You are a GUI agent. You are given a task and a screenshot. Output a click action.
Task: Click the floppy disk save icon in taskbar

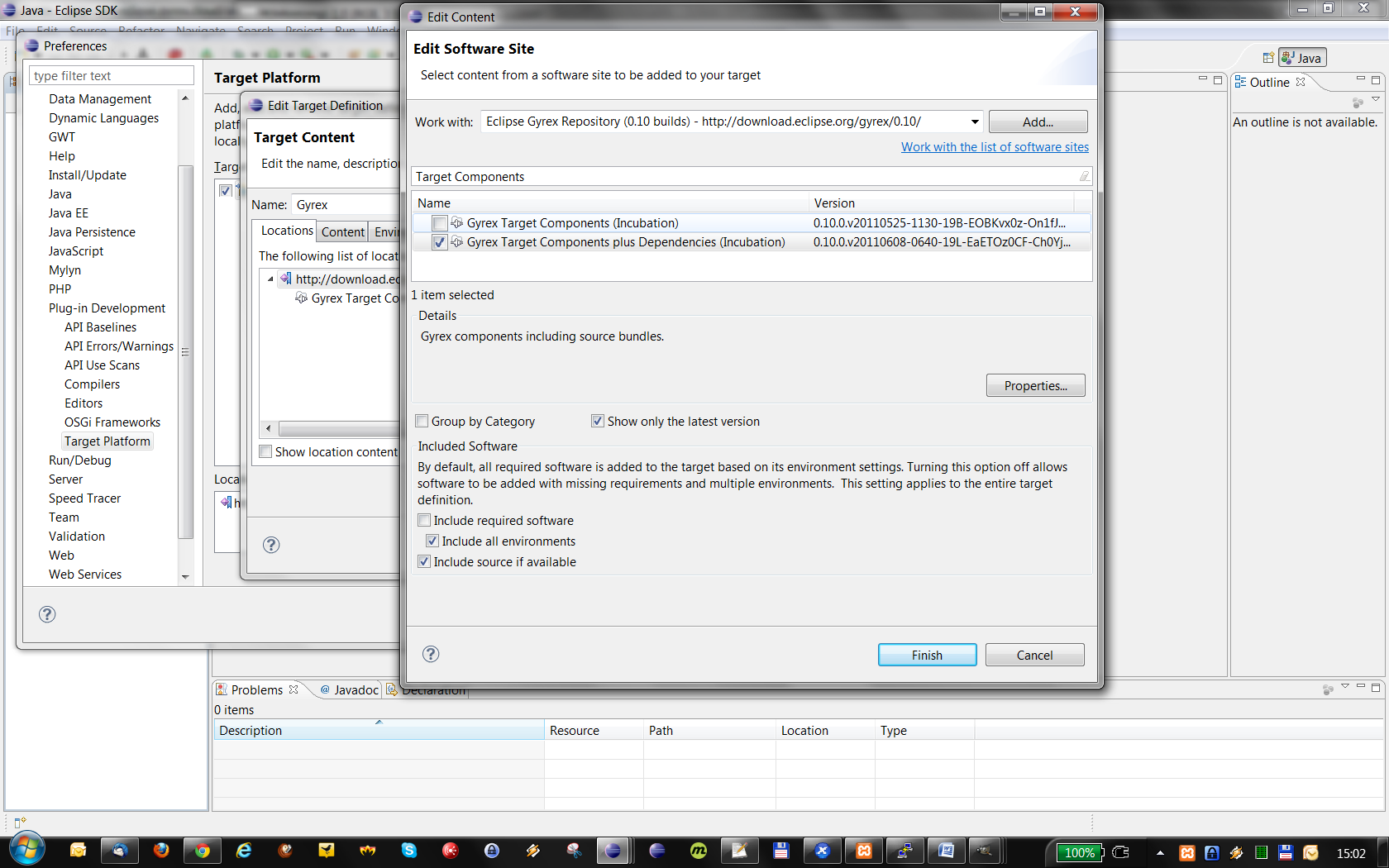781,850
